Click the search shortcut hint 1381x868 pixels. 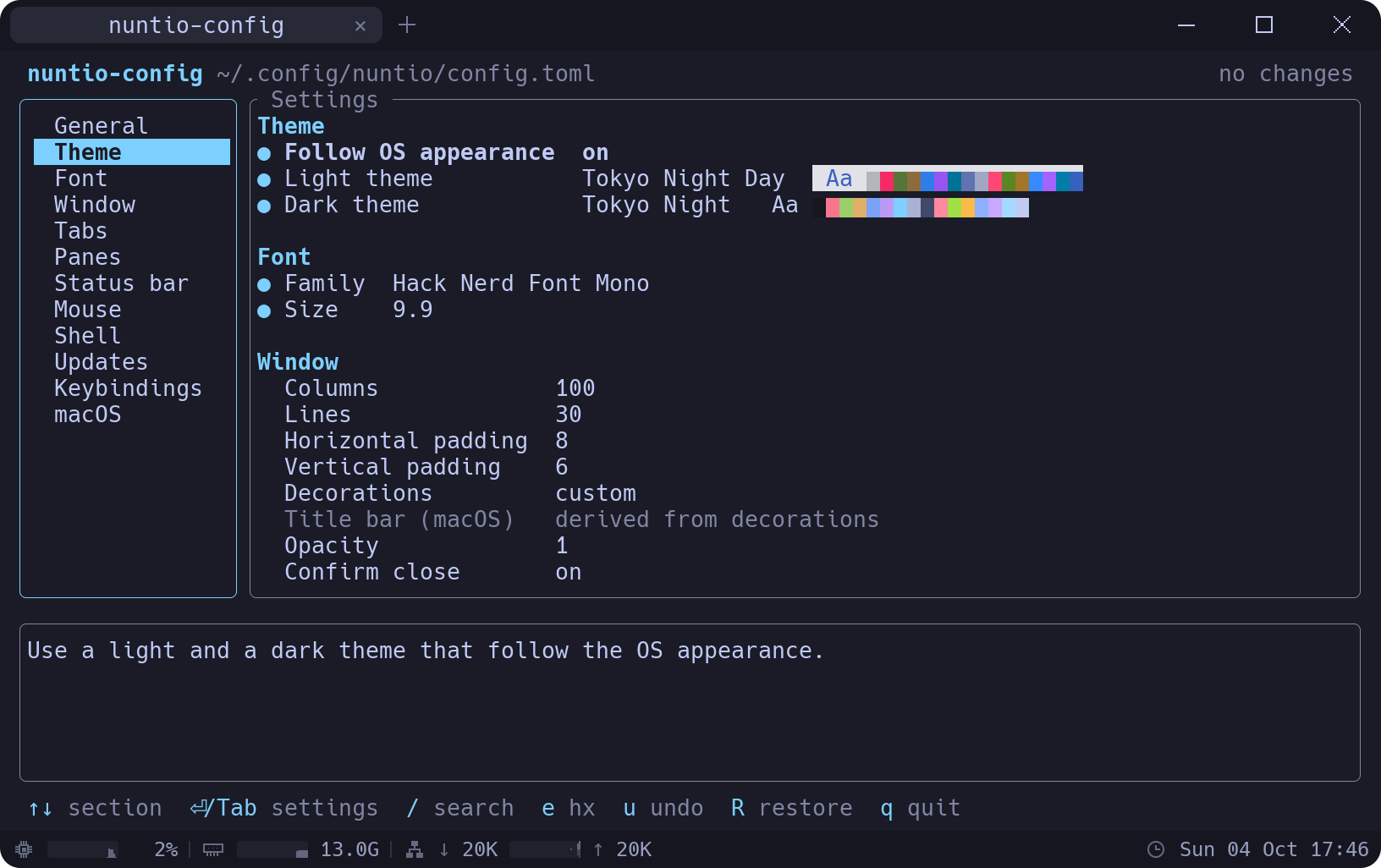coord(459,808)
